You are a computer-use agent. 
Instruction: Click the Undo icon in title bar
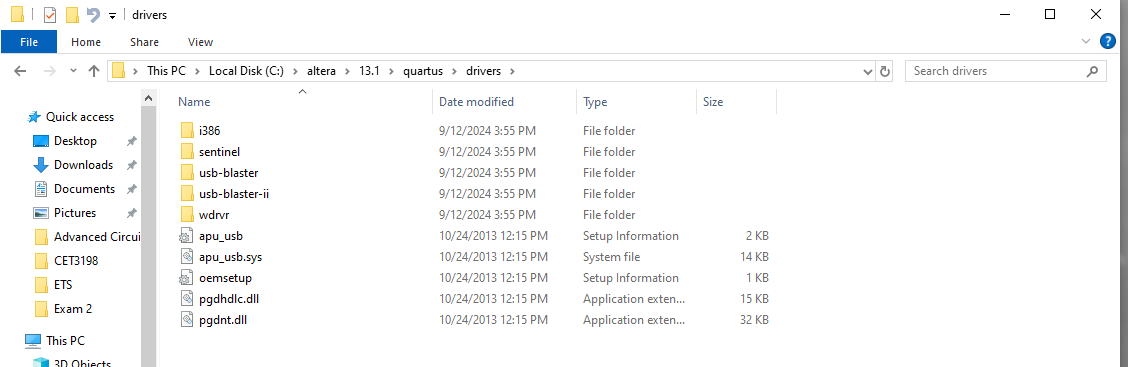pyautogui.click(x=93, y=14)
